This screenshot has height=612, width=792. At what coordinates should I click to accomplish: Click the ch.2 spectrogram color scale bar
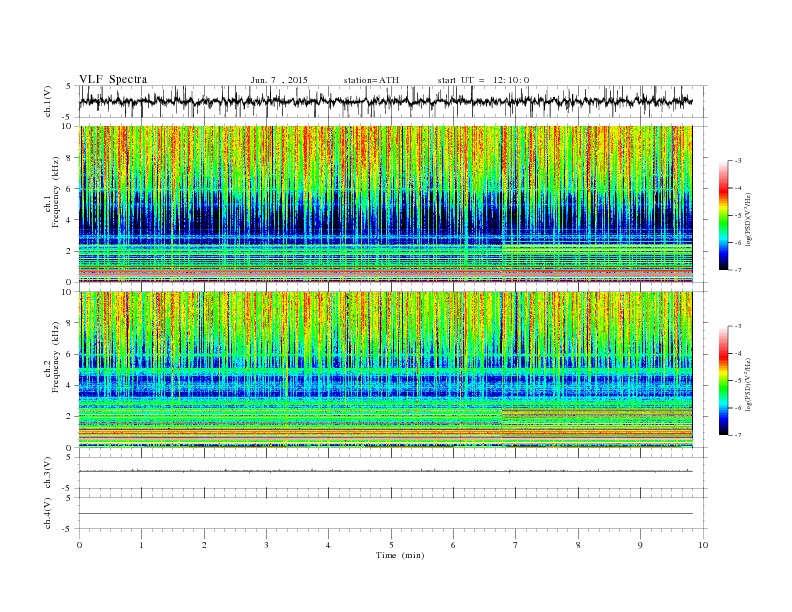pyautogui.click(x=723, y=381)
